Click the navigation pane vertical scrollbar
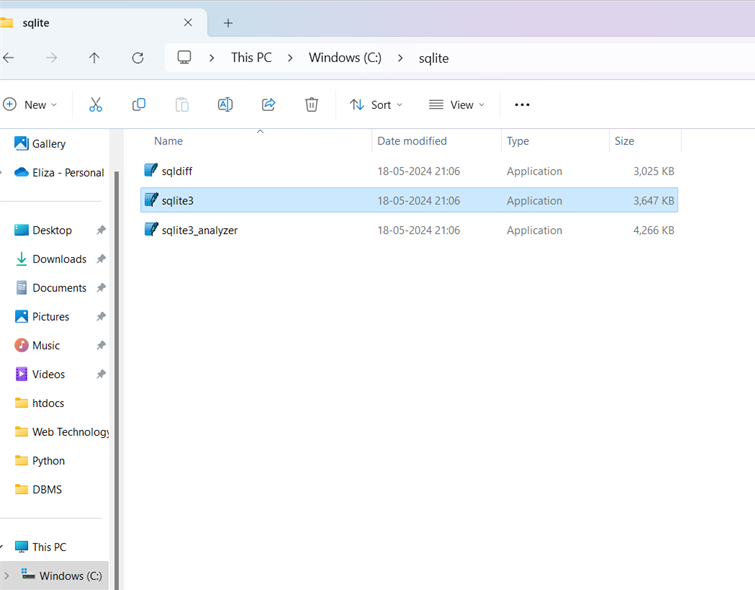This screenshot has height=590, width=755. (x=116, y=380)
